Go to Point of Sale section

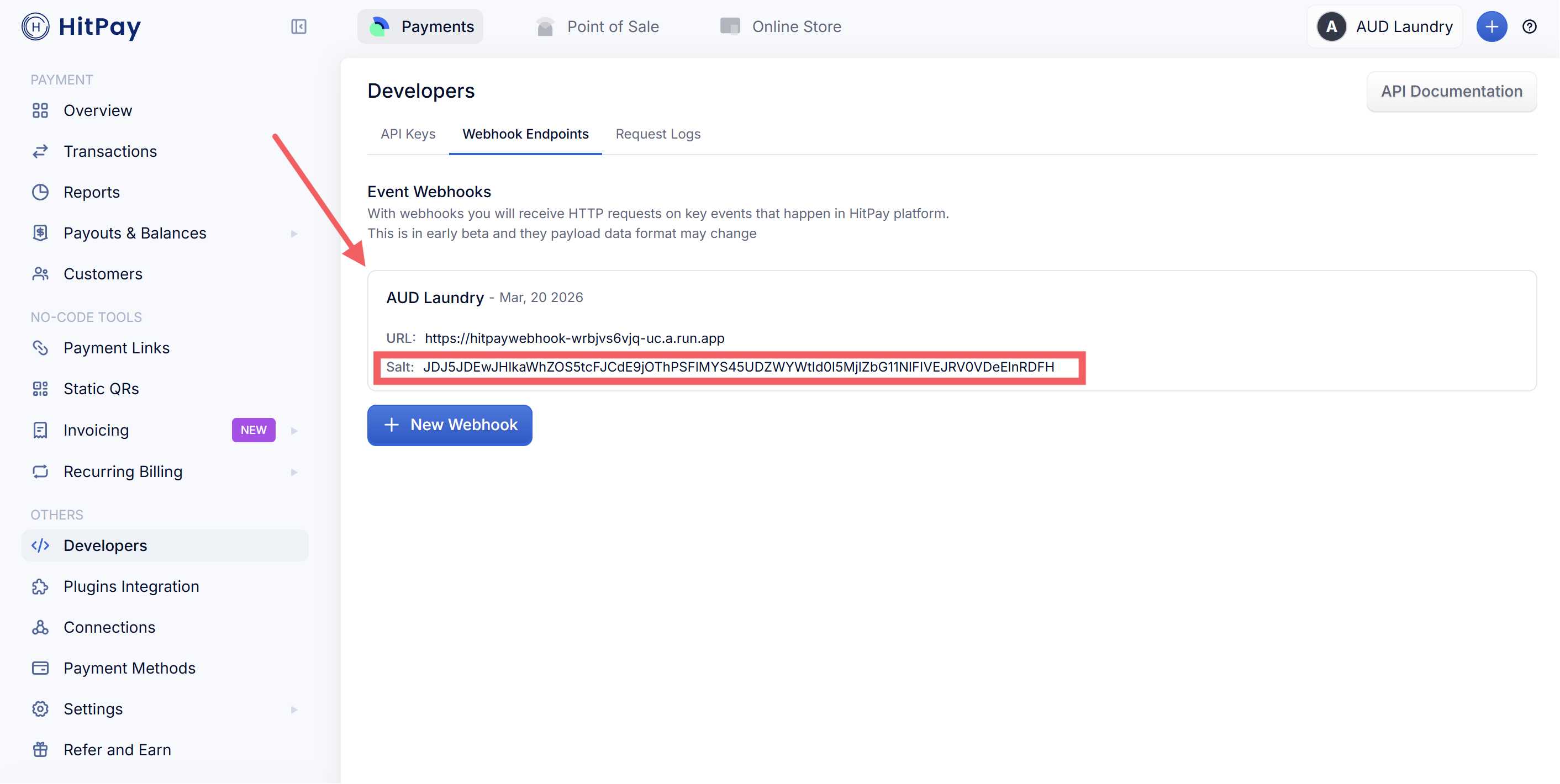coord(597,27)
